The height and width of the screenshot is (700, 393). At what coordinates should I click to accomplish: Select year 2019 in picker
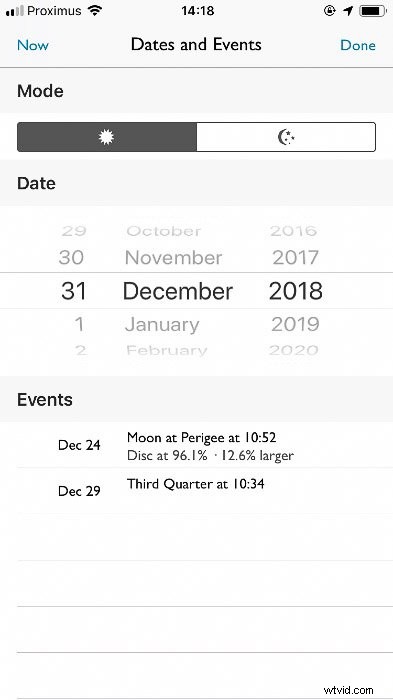pyautogui.click(x=295, y=324)
